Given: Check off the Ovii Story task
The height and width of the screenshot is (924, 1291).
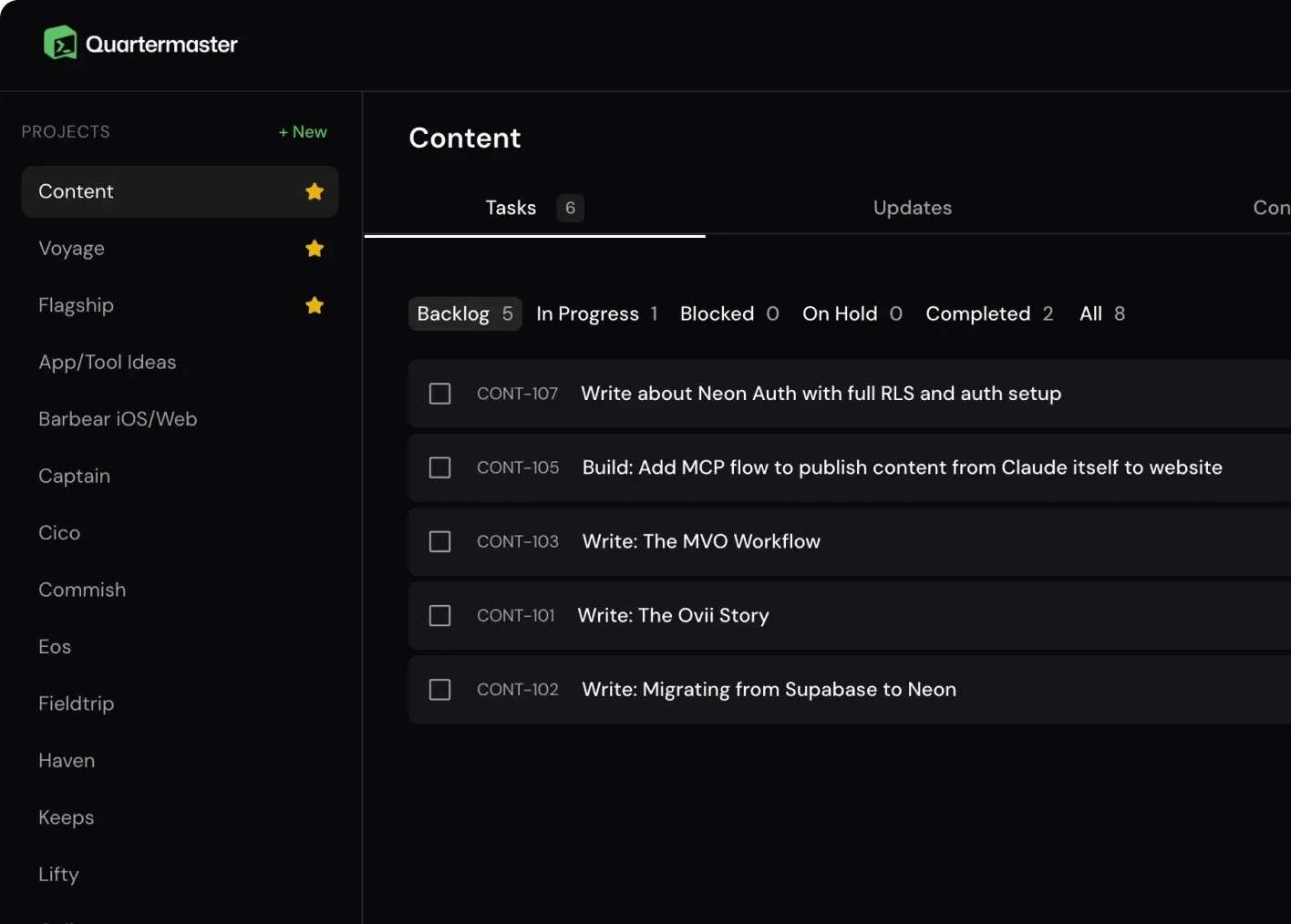Looking at the screenshot, I should [x=439, y=616].
